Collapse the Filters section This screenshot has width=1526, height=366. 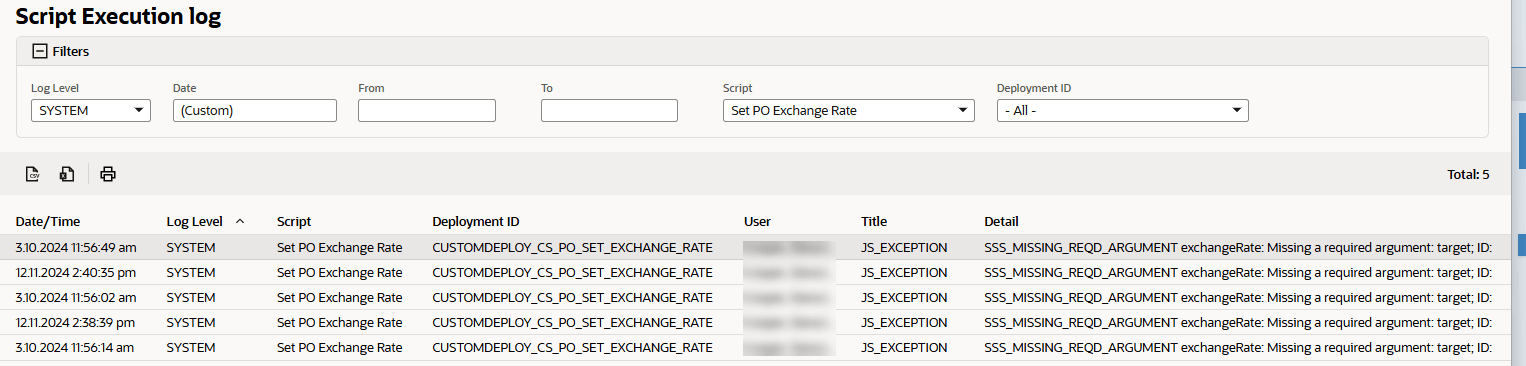[40, 51]
